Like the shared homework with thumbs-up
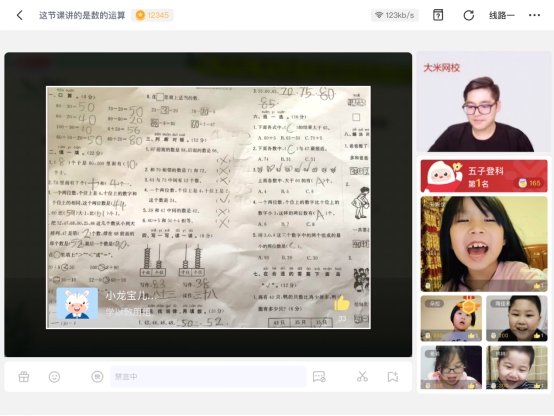Image resolution: width=554 pixels, height=416 pixels. tap(342, 303)
